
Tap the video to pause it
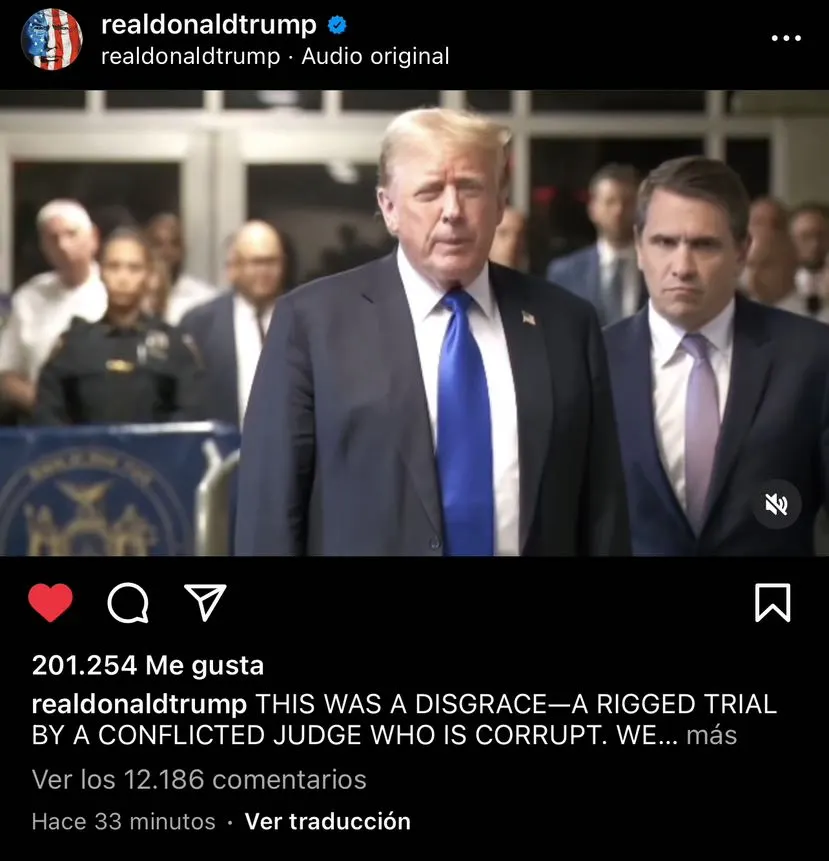point(414,323)
